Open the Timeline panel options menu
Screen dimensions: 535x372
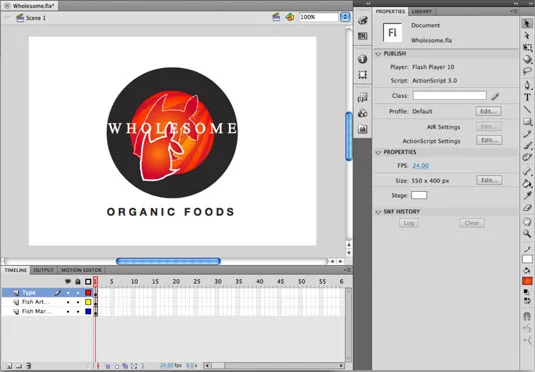pos(348,270)
